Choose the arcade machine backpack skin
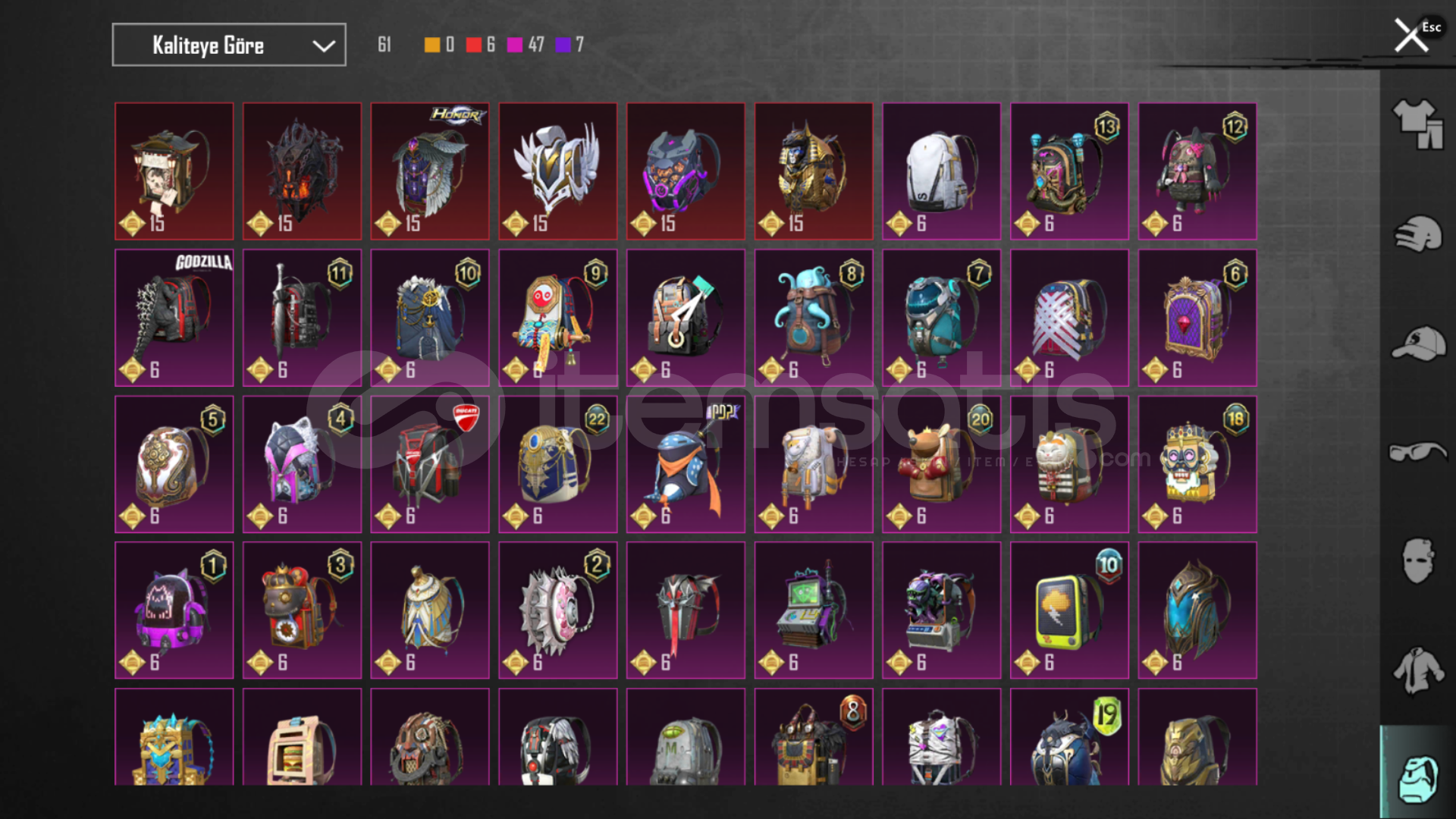The height and width of the screenshot is (819, 1456). pyautogui.click(x=814, y=610)
